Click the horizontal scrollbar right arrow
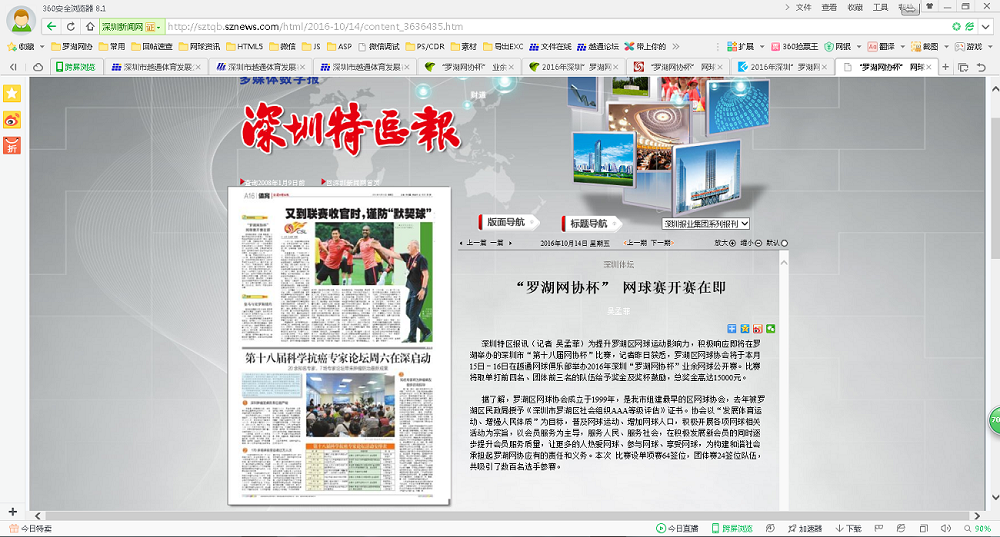The height and width of the screenshot is (537, 1000). click(x=977, y=516)
